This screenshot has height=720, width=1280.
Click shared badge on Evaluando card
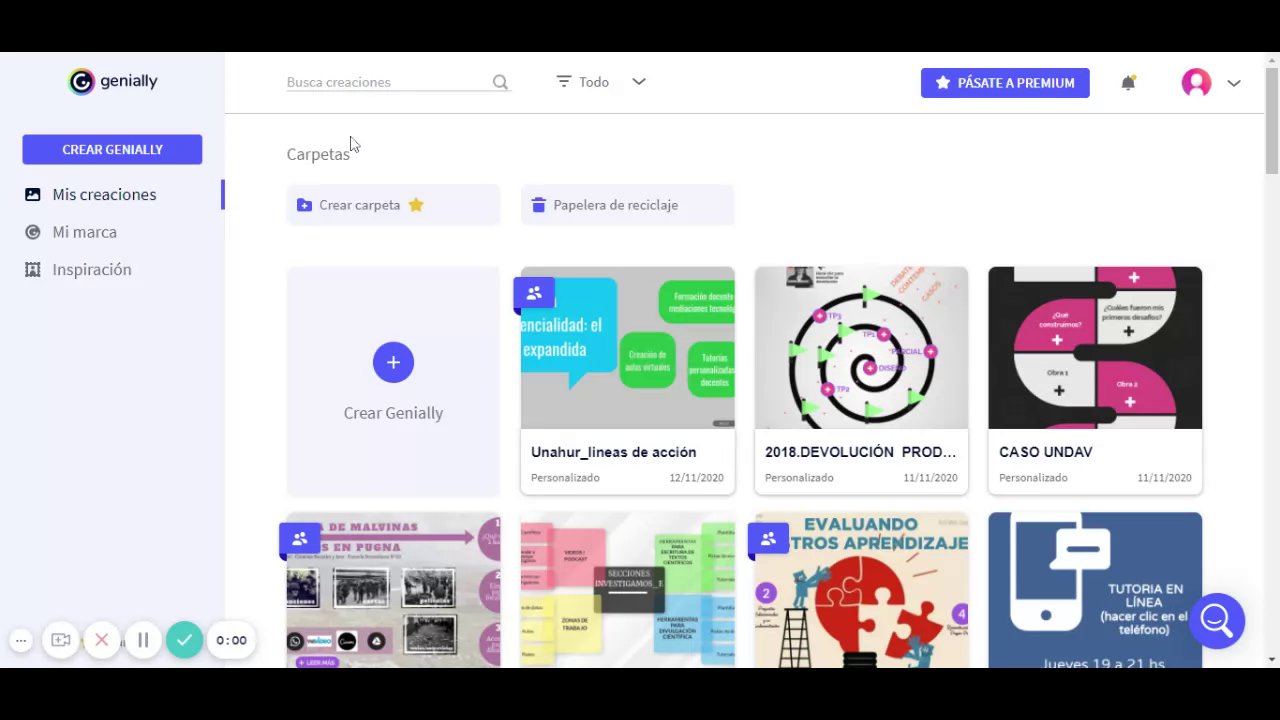(768, 540)
